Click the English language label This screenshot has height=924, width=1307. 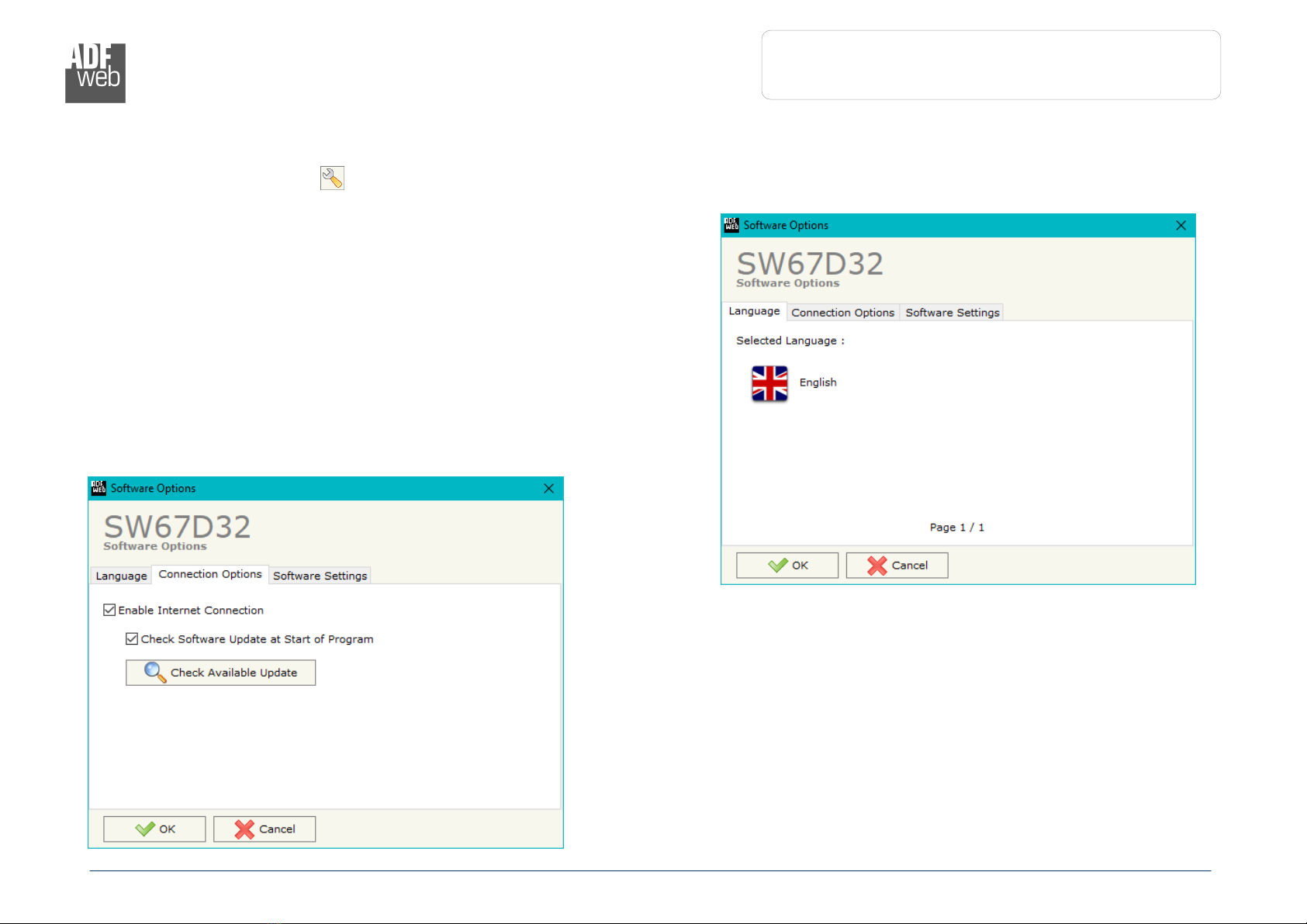click(818, 382)
